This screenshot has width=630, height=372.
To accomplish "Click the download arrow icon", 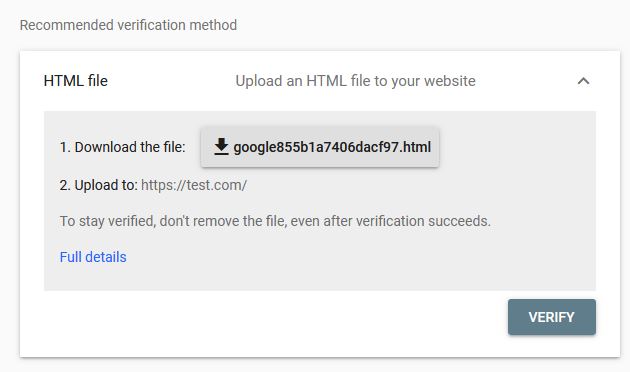I will pyautogui.click(x=221, y=147).
